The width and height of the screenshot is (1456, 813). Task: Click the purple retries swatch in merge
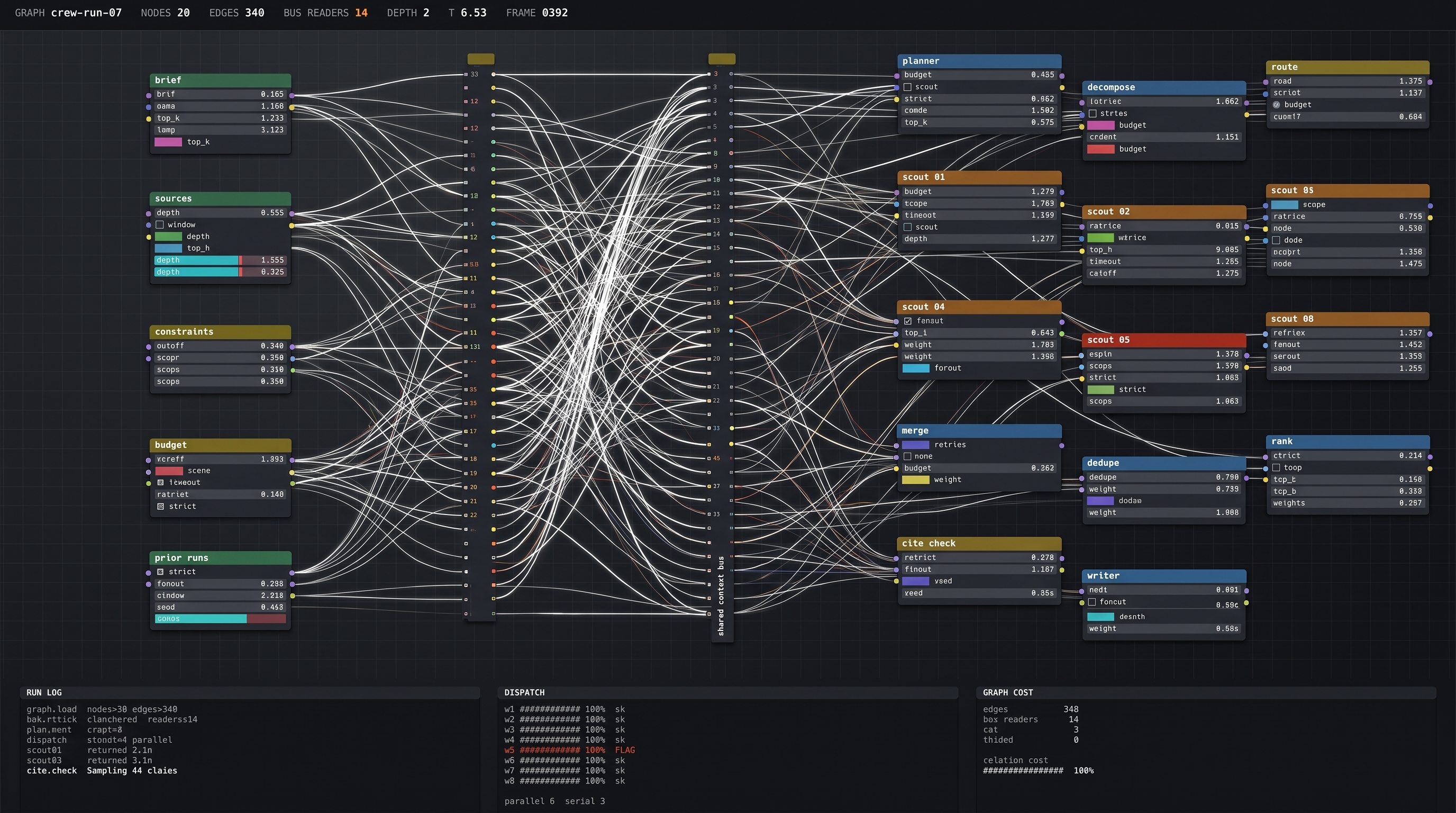[x=916, y=445]
